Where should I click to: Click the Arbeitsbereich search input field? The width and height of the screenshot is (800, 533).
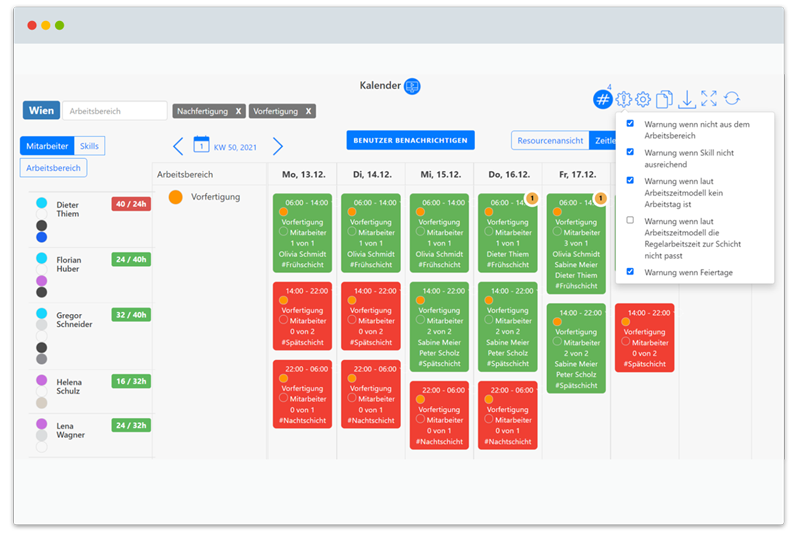pyautogui.click(x=115, y=111)
